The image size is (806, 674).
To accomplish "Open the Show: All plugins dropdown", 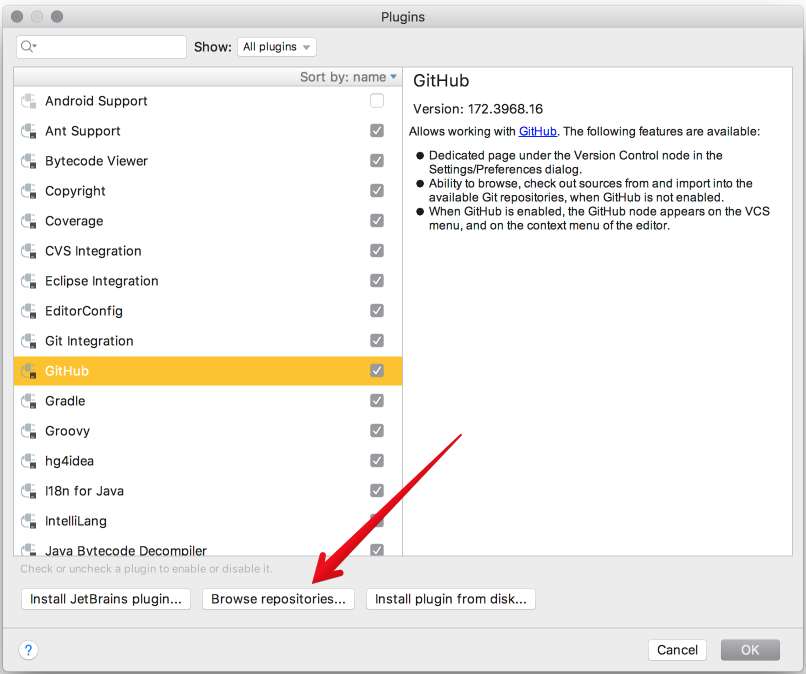I will pyautogui.click(x=277, y=47).
